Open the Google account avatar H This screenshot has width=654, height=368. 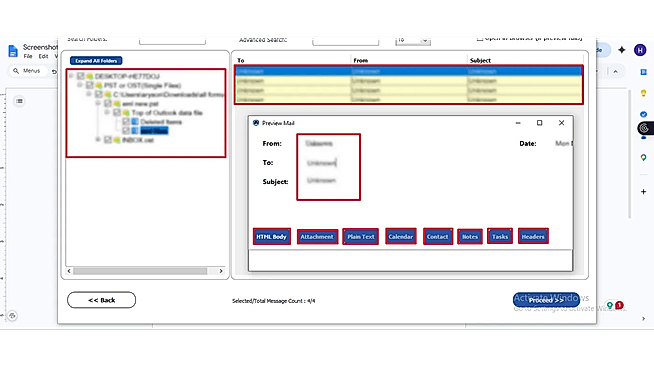[x=640, y=50]
